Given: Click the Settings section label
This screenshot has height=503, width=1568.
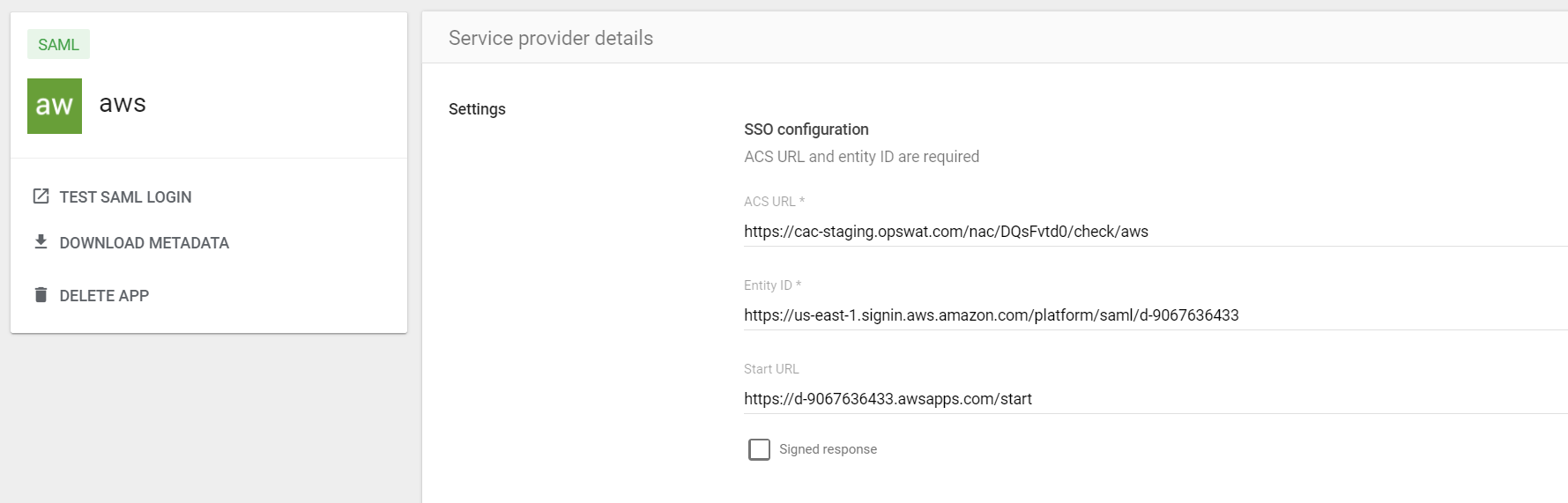Looking at the screenshot, I should tap(477, 109).
